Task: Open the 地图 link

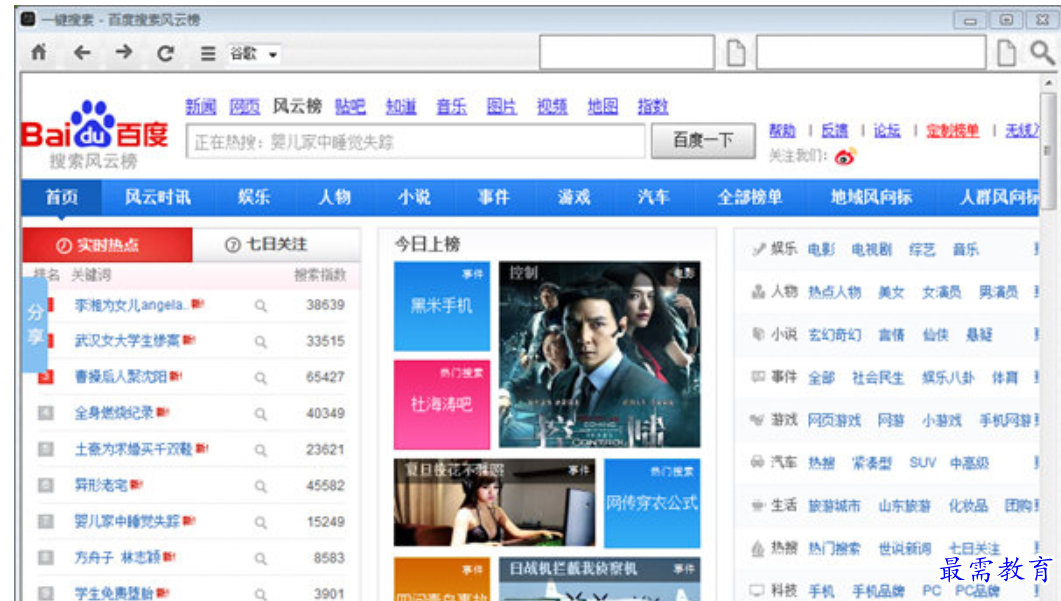Action: (x=602, y=106)
